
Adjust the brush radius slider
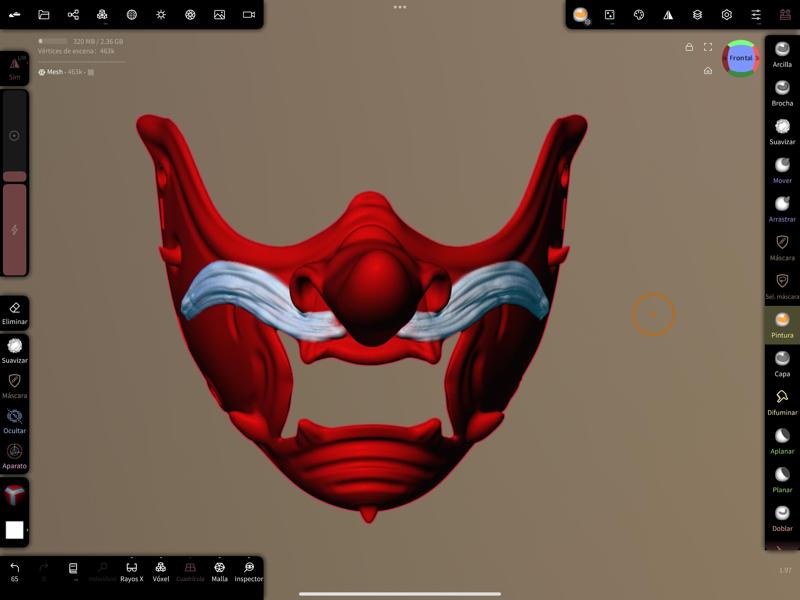(x=14, y=136)
